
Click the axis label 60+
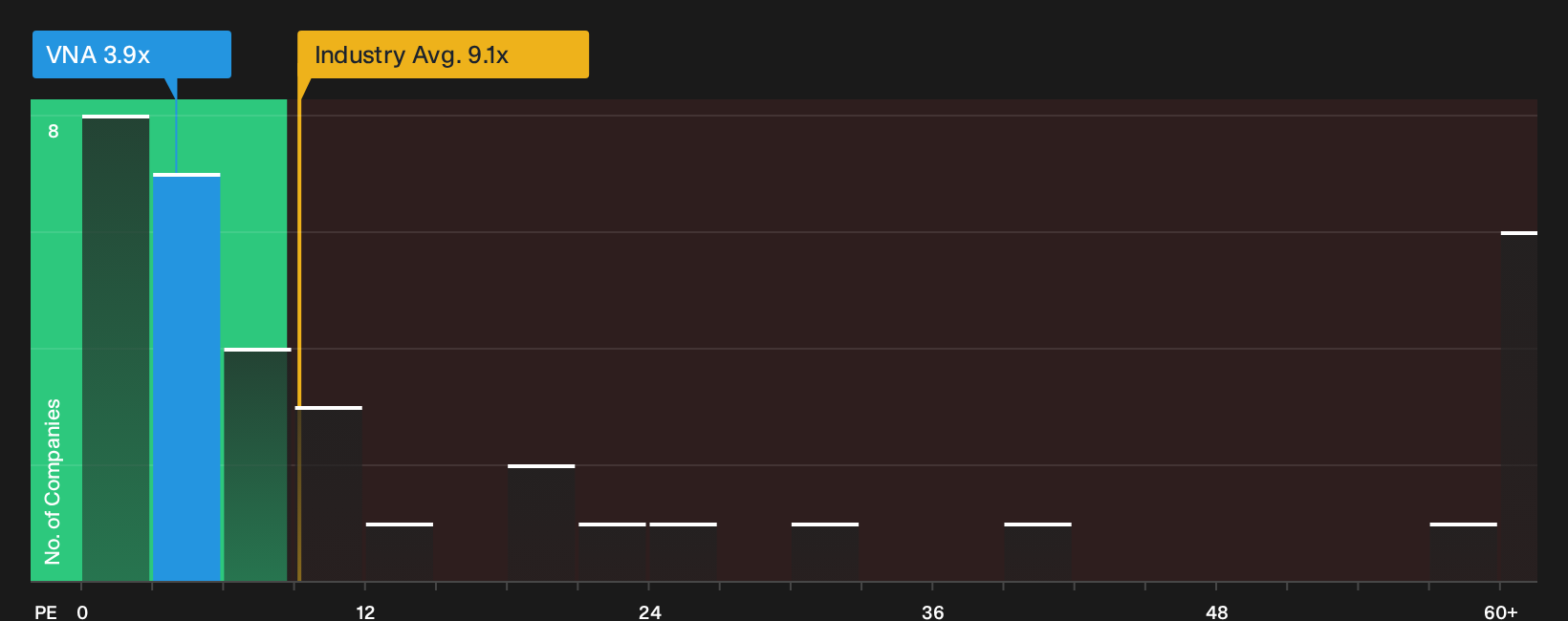(x=1501, y=611)
